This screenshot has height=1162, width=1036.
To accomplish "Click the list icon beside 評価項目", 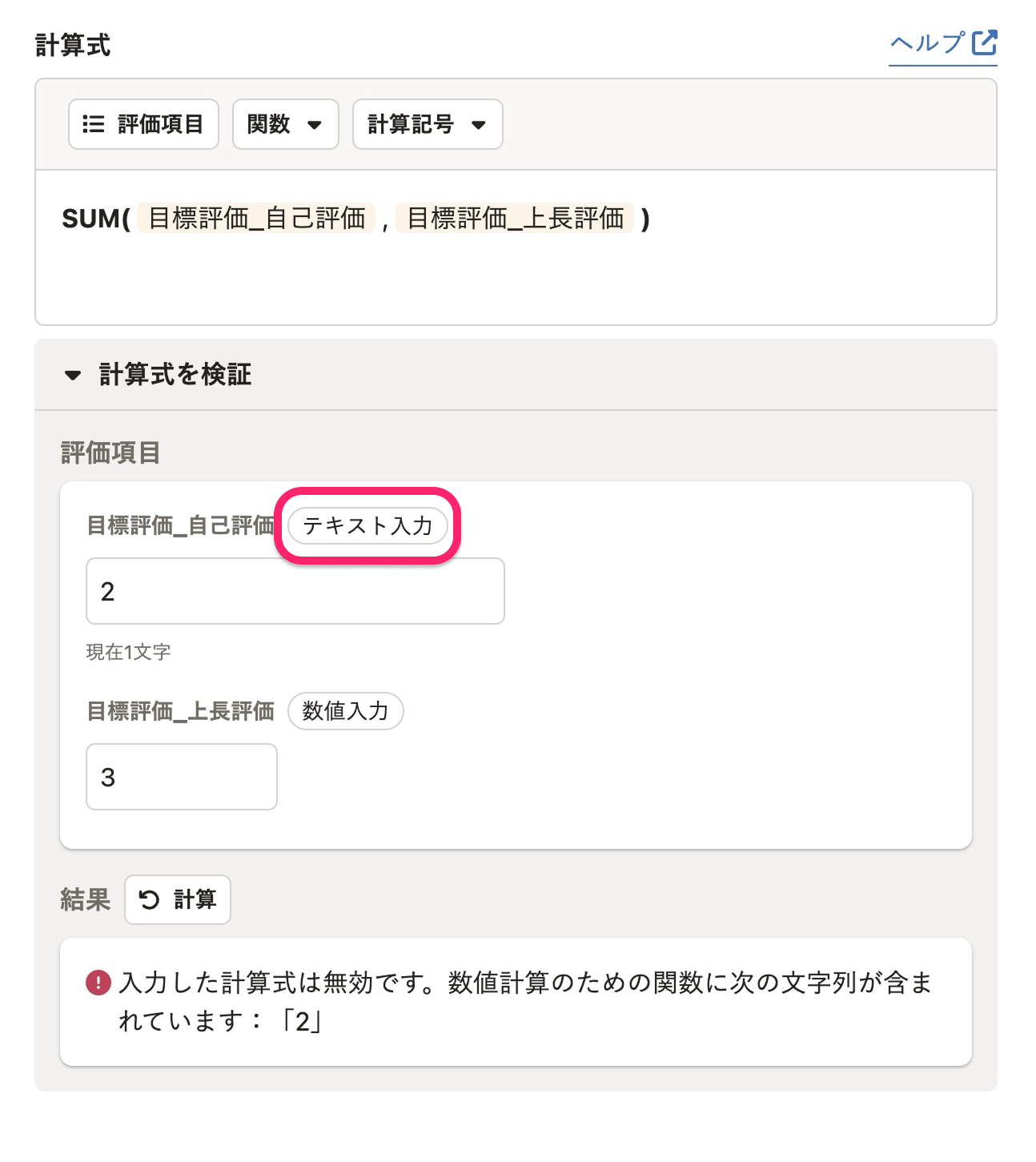I will click(x=94, y=124).
